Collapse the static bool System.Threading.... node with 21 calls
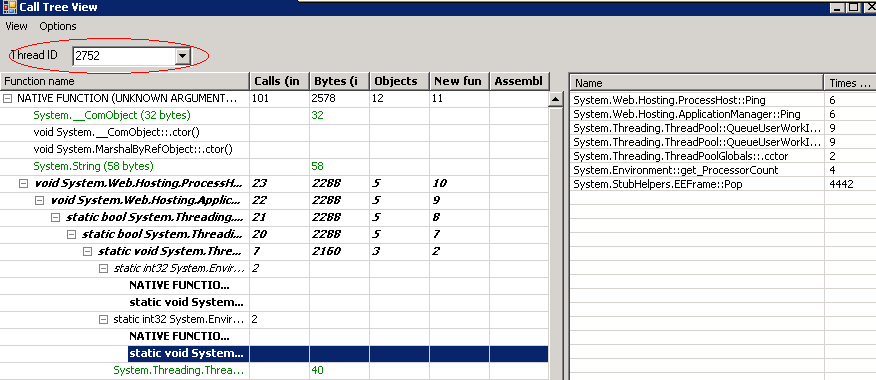Viewport: 876px width, 380px height. tap(55, 217)
